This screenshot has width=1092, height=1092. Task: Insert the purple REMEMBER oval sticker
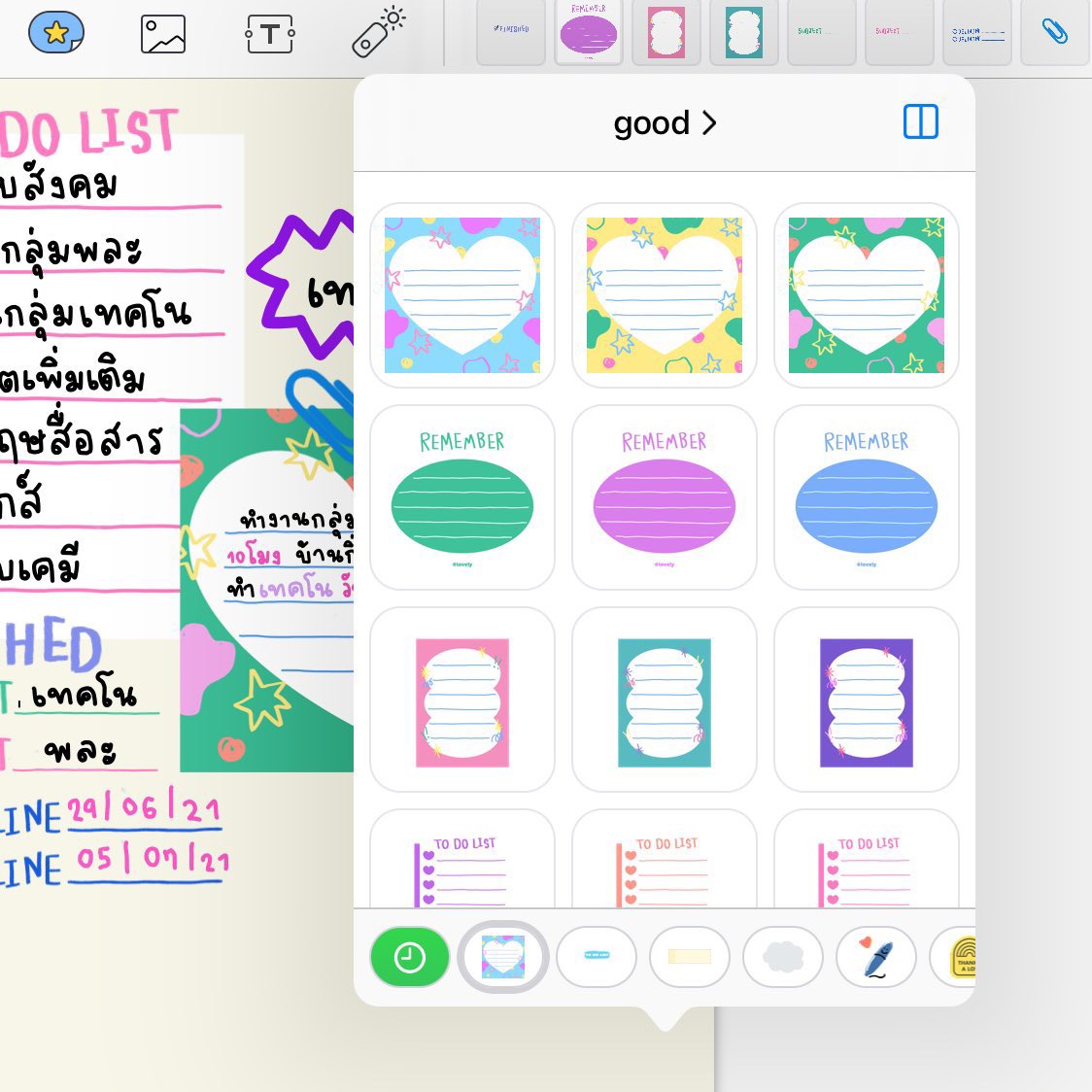pyautogui.click(x=665, y=497)
